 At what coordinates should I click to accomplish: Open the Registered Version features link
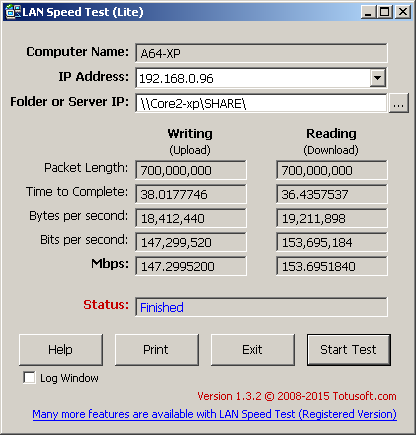214,414
